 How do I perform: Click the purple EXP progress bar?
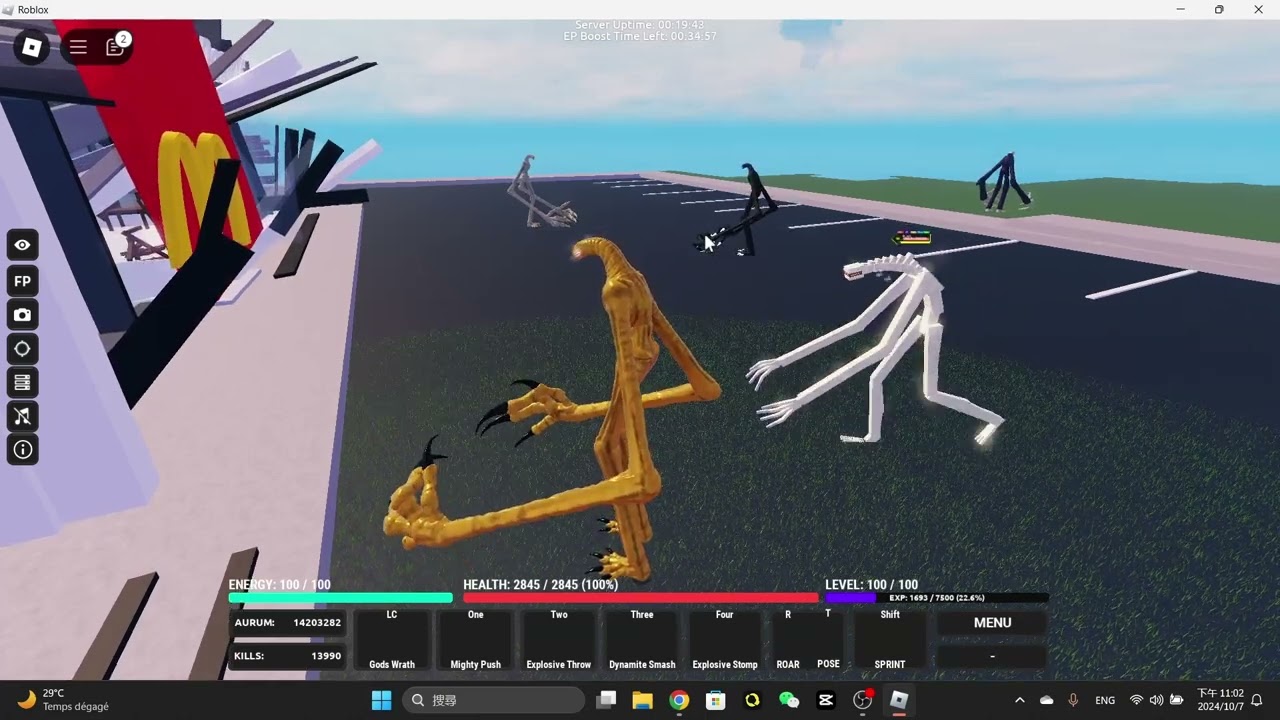[x=937, y=598]
